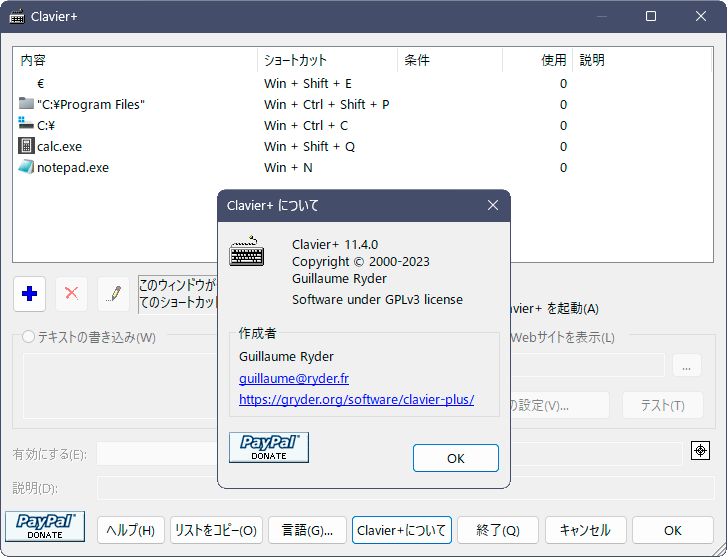
Task: Click the text entry box under テキストの書き込み
Action: [121, 386]
